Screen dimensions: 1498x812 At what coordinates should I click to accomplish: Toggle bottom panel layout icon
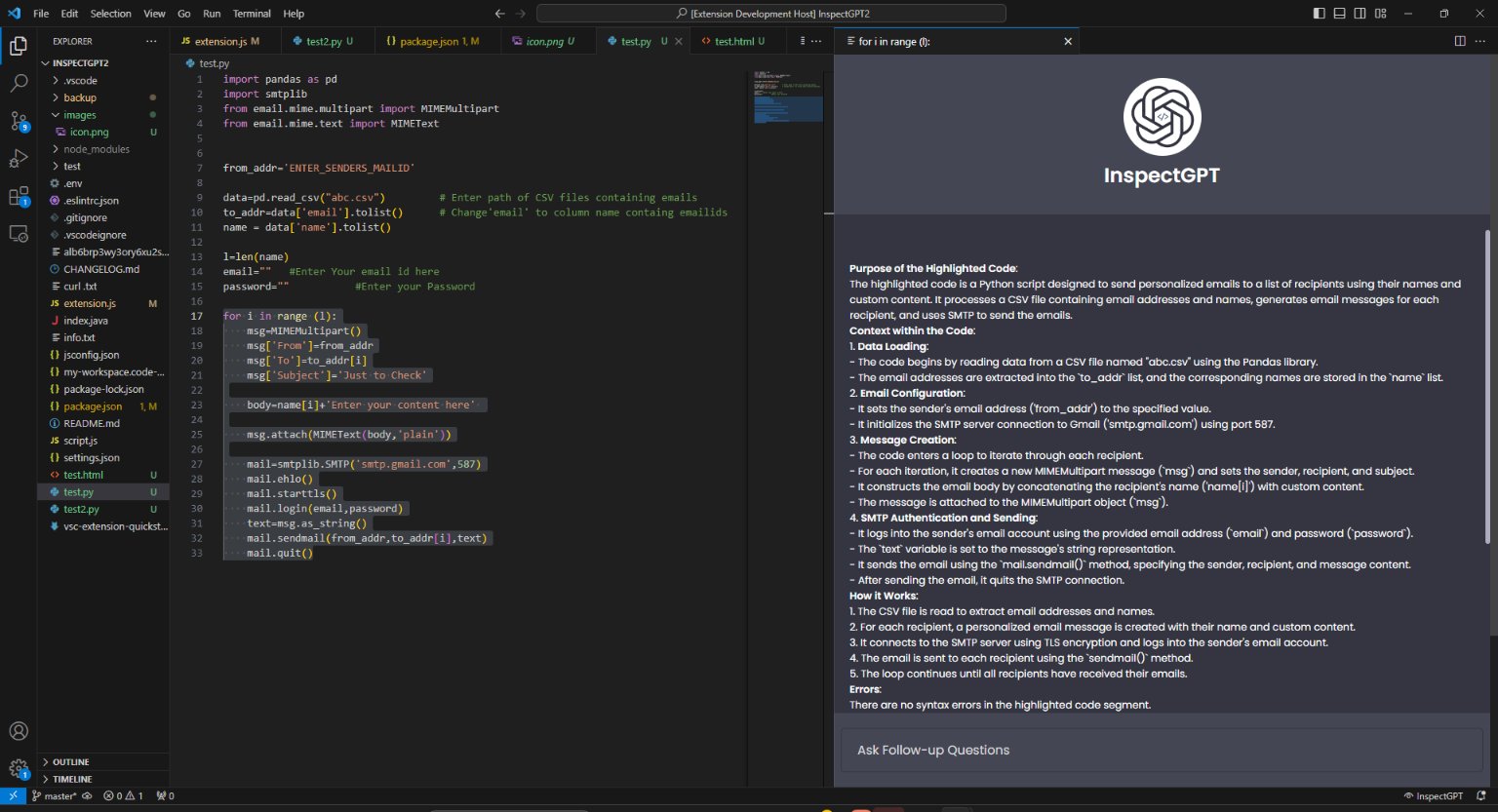pyautogui.click(x=1339, y=14)
